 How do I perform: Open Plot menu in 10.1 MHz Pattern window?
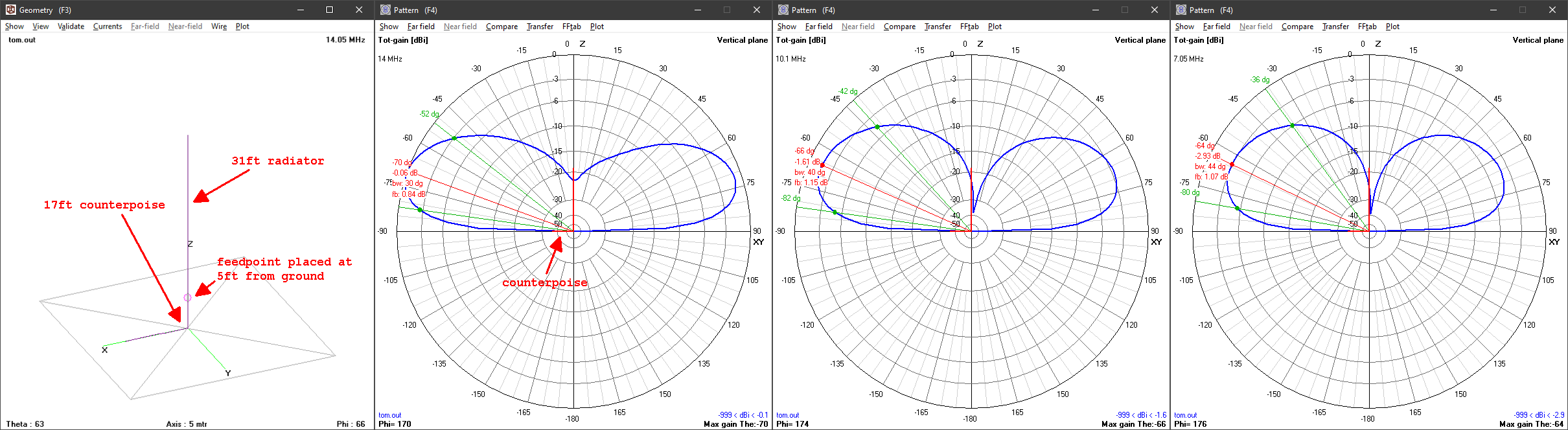(995, 27)
